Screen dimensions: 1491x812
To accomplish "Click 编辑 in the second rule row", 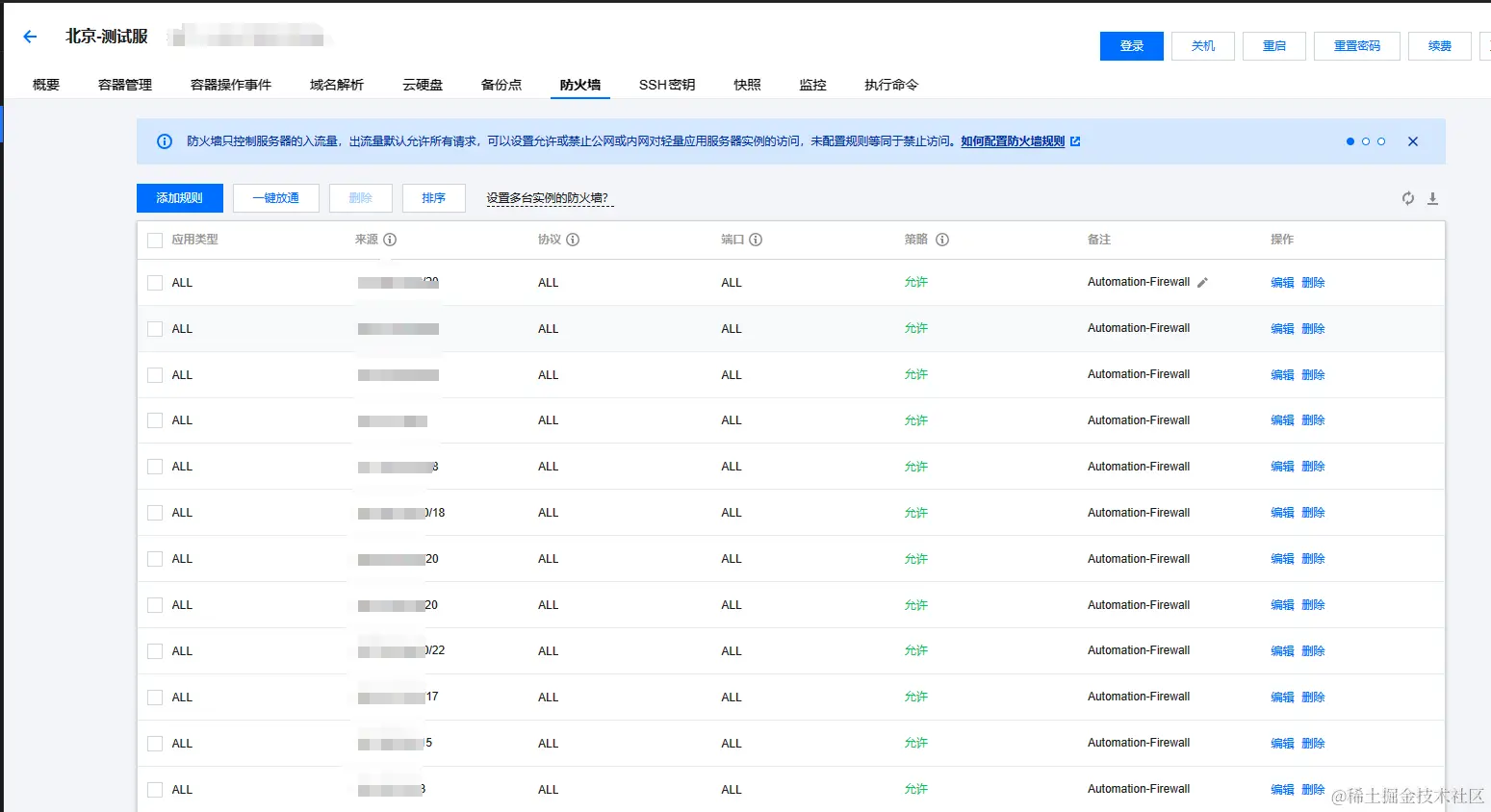I will pos(1282,329).
